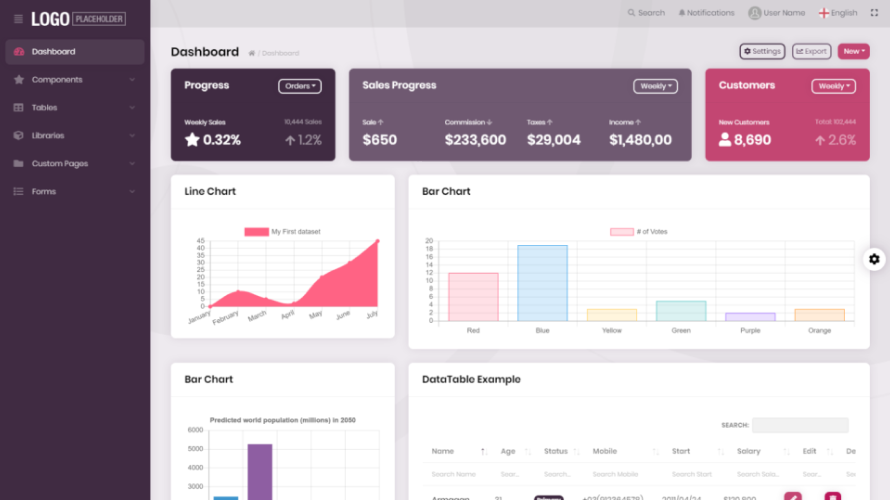Click the Export button
The width and height of the screenshot is (890, 500).
click(x=811, y=51)
